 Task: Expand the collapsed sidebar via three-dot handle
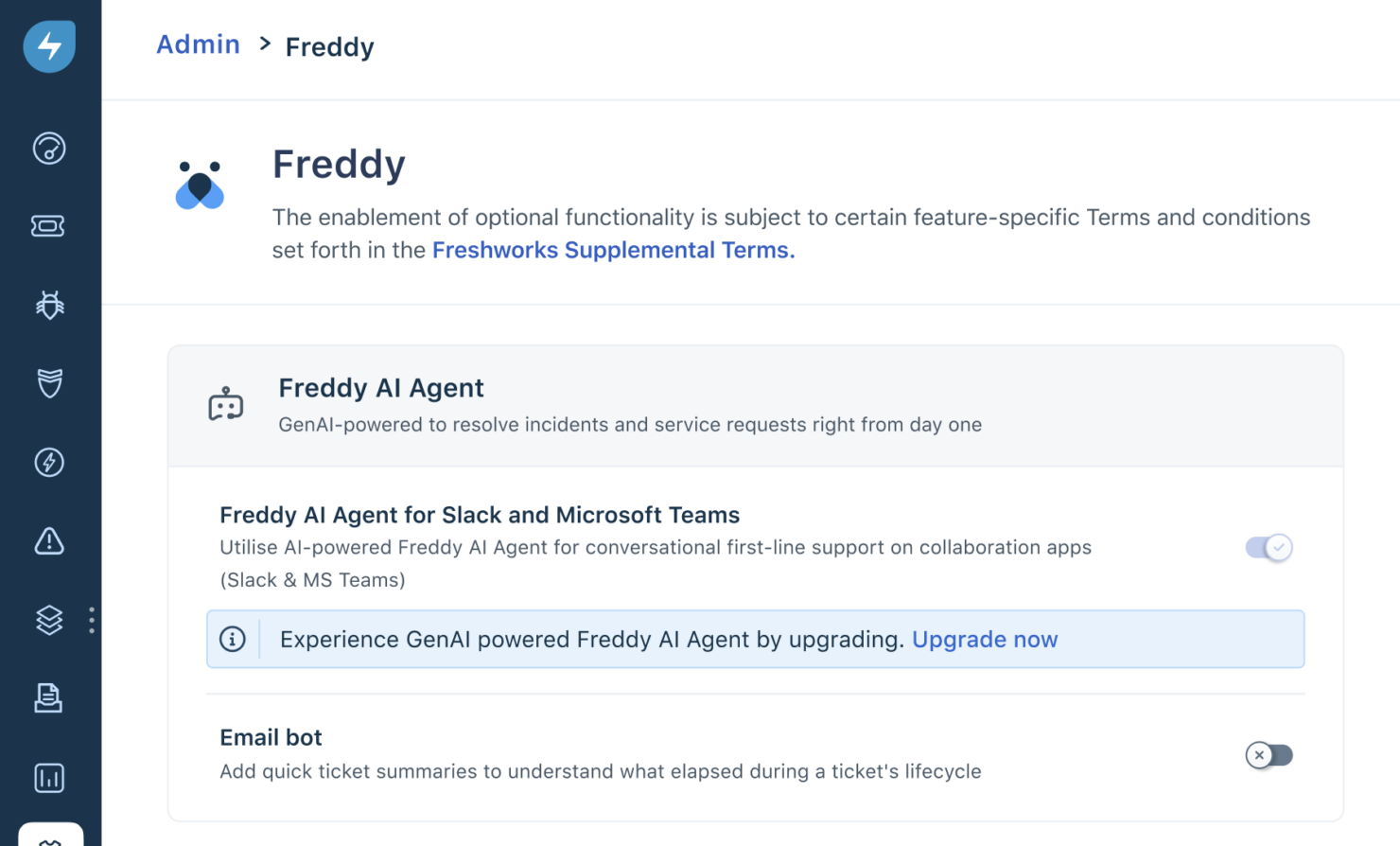[x=92, y=620]
